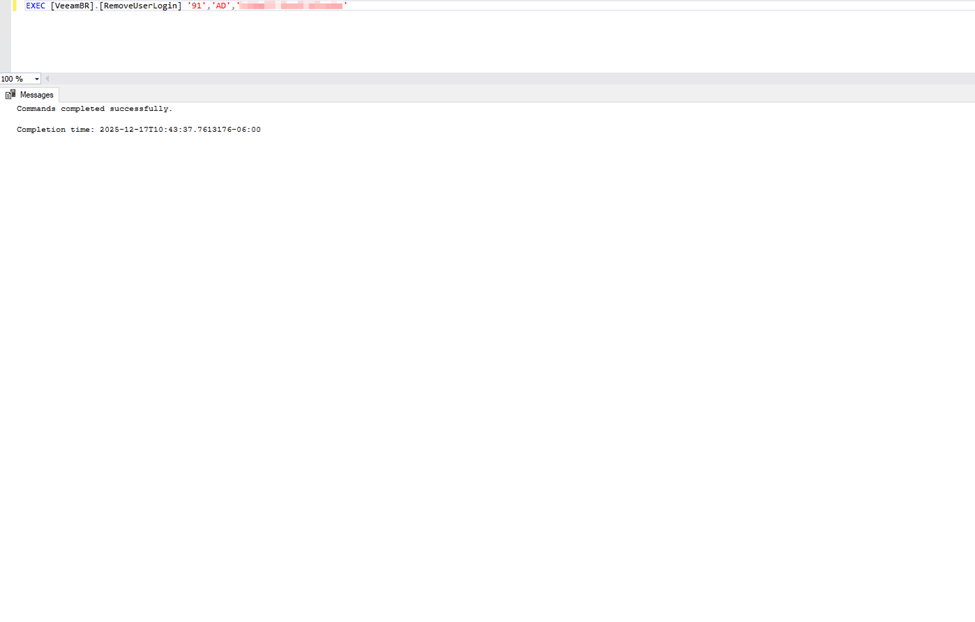
Task: Click the "Commands completed successfully" message
Action: [x=94, y=109]
